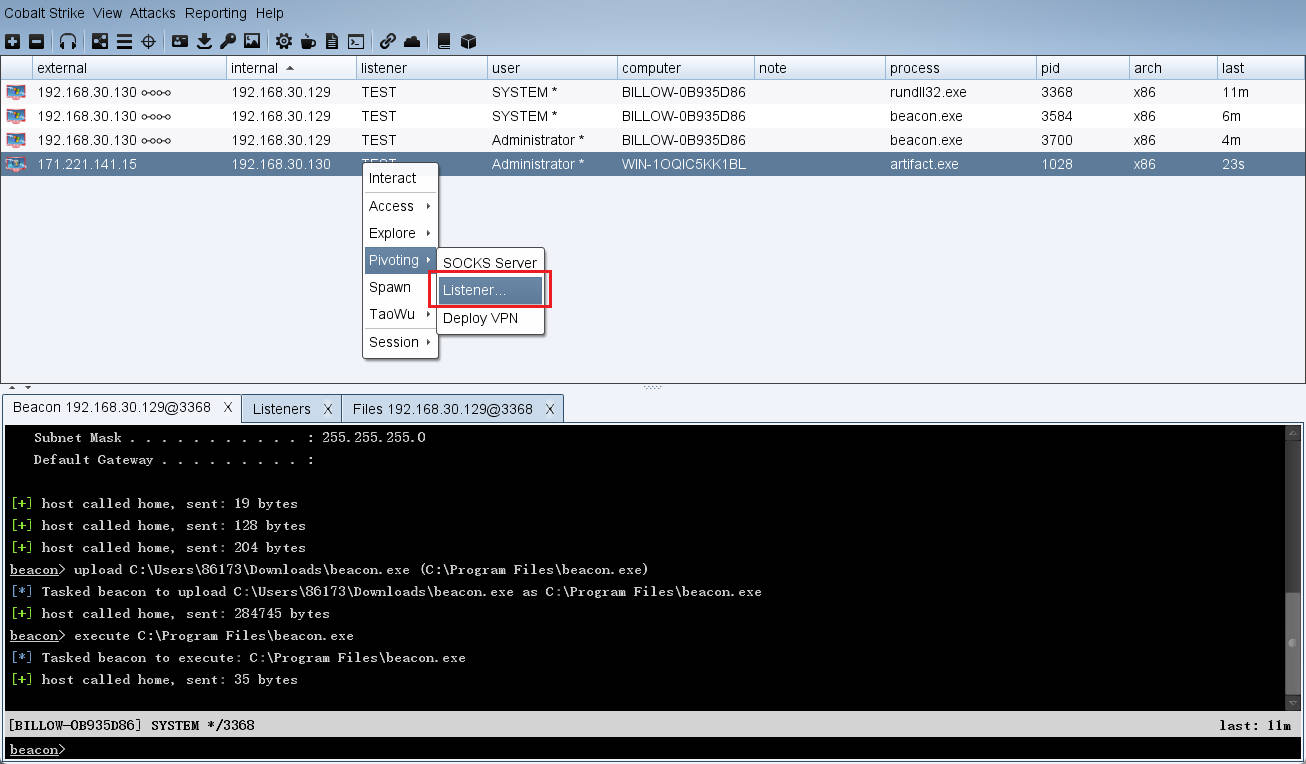Viewport: 1306px width, 764px height.
Task: Expand Pivoting submenu entry
Action: (x=400, y=260)
